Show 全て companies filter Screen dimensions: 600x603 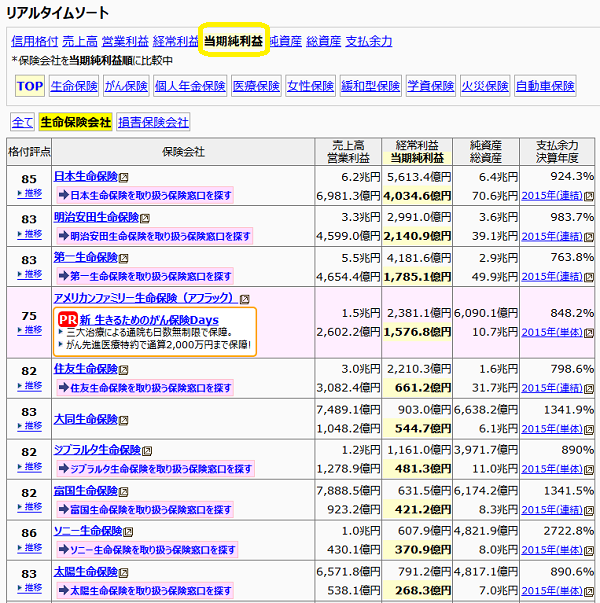click(22, 122)
